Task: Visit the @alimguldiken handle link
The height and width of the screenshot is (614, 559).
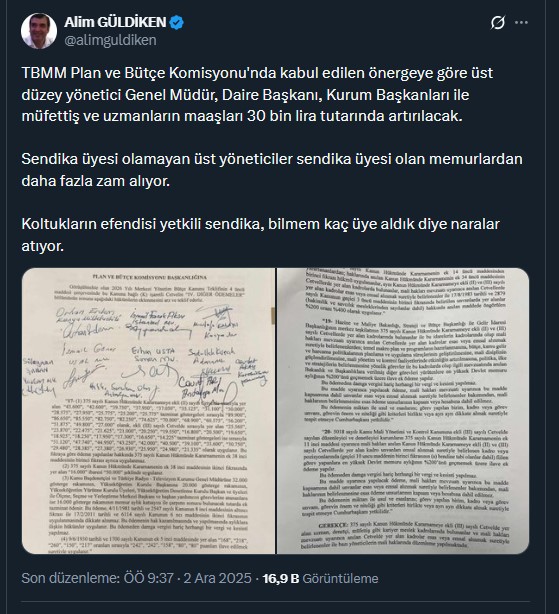Action: pyautogui.click(x=110, y=40)
